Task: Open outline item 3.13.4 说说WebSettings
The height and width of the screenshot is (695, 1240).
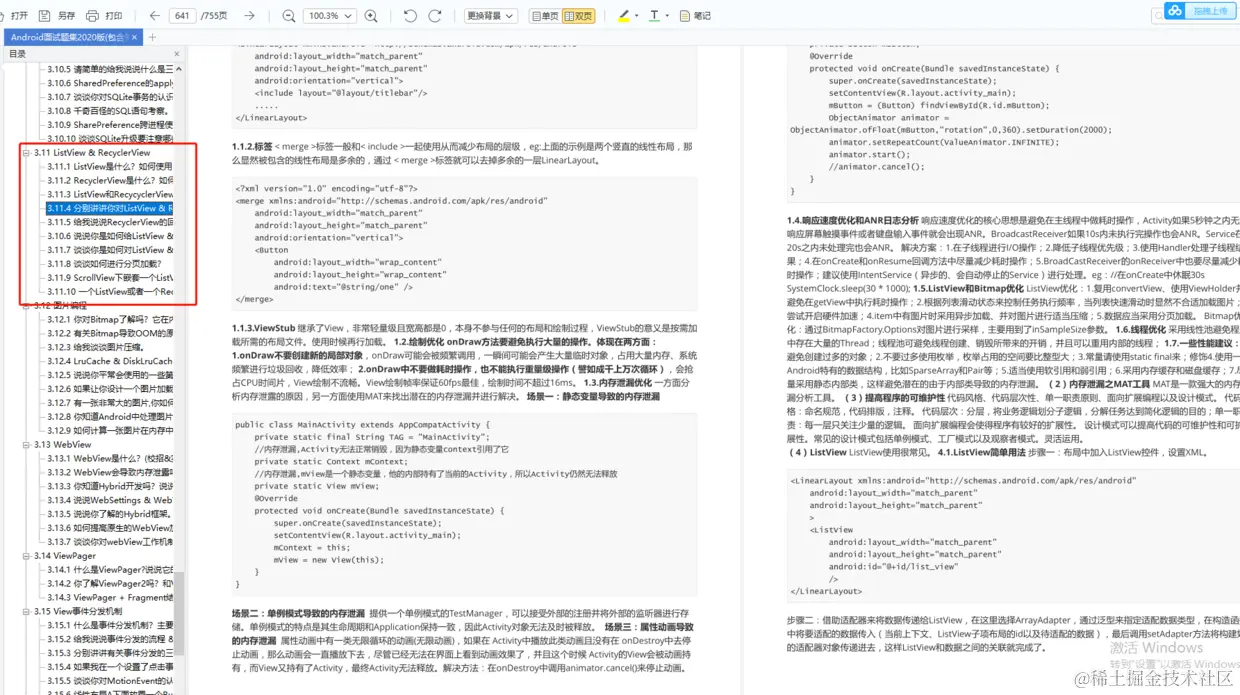Action: (x=109, y=500)
